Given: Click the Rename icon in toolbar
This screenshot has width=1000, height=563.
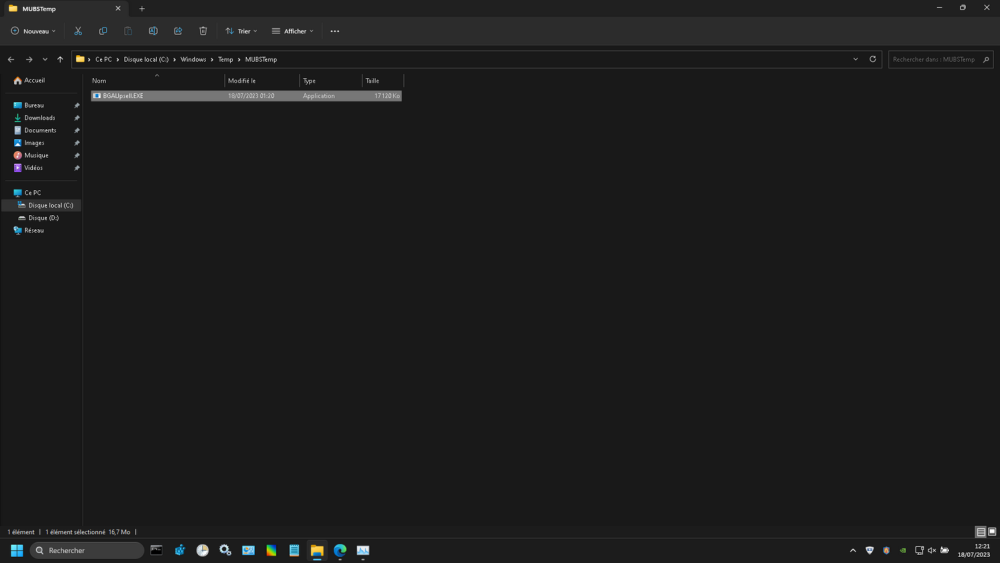Looking at the screenshot, I should (153, 31).
